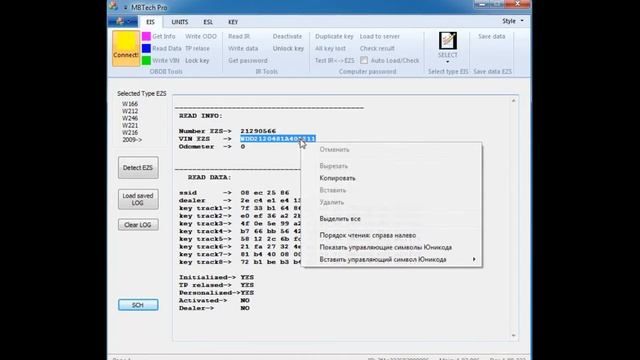Click Deactivate in IR Tools
Viewport: 640px width, 360px height.
pos(287,36)
